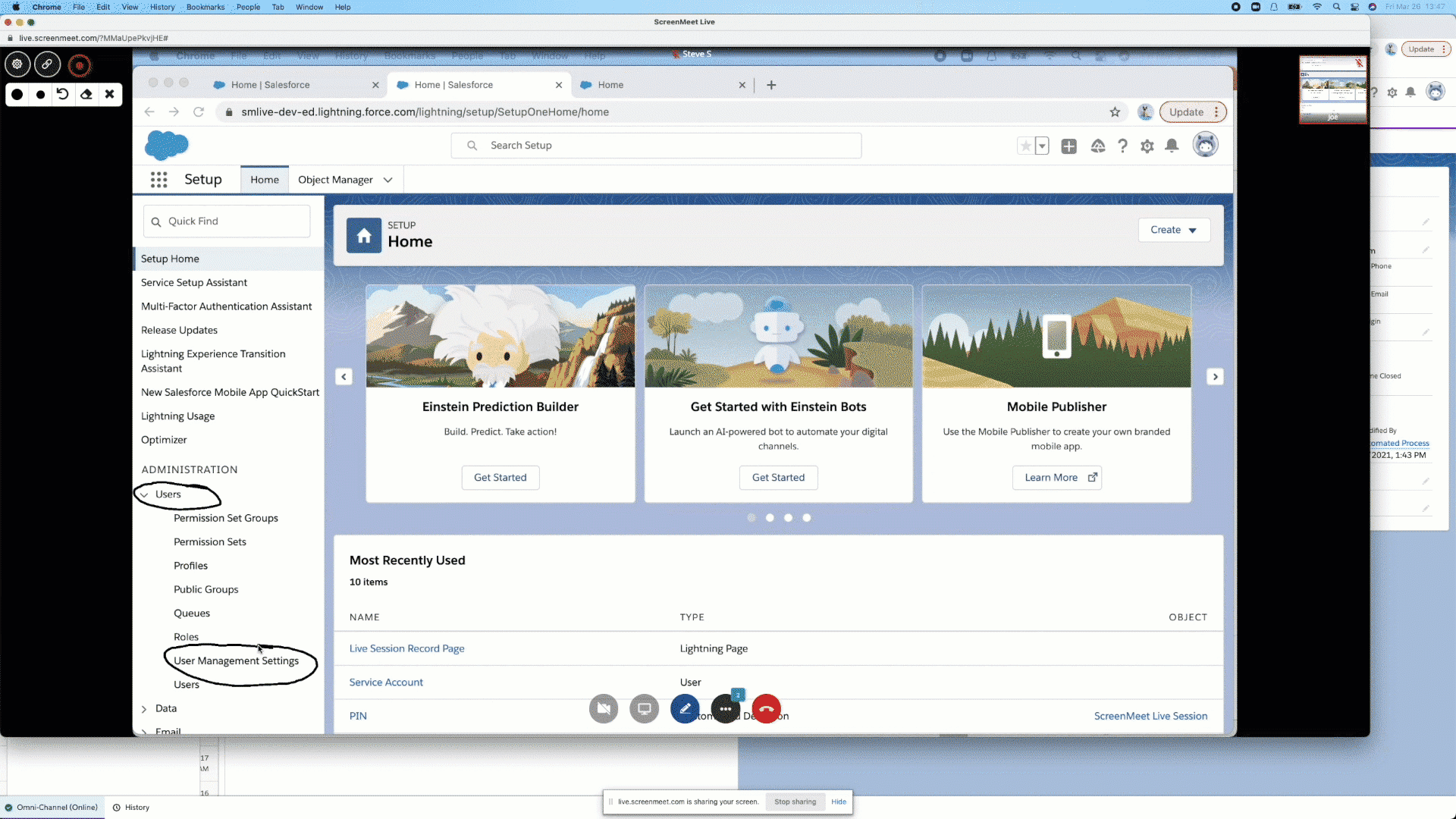
Task: Open the macOS Bookmarks menu
Action: pos(206,7)
